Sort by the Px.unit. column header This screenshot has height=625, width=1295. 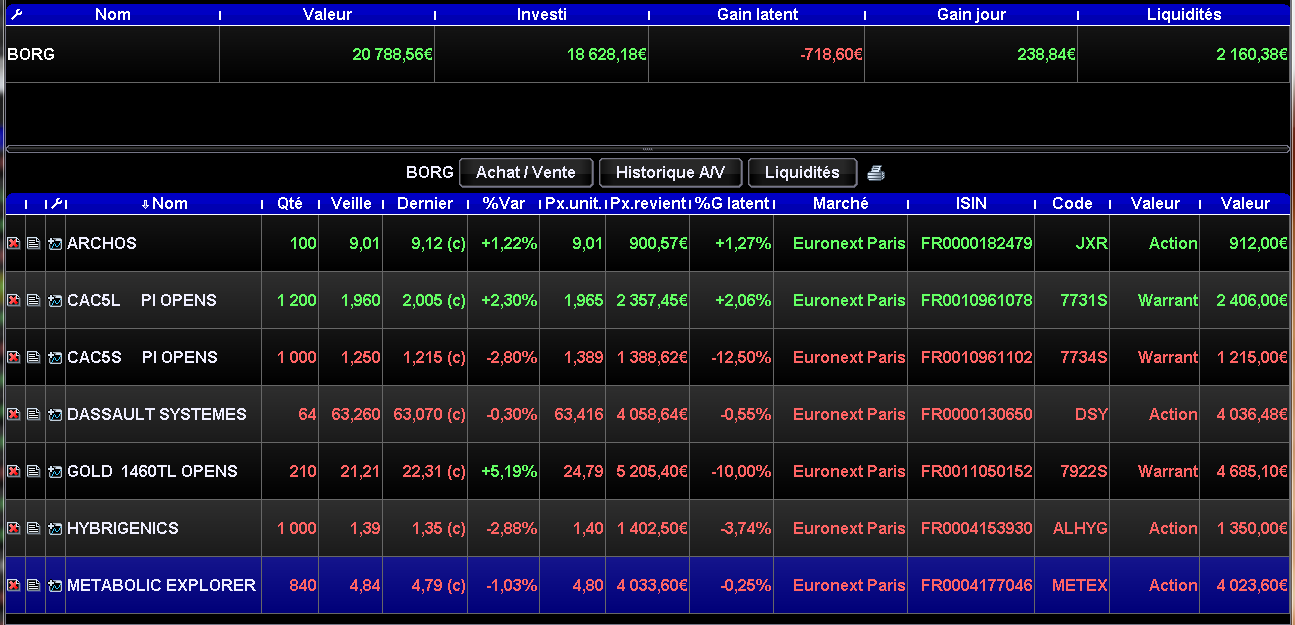(x=573, y=203)
